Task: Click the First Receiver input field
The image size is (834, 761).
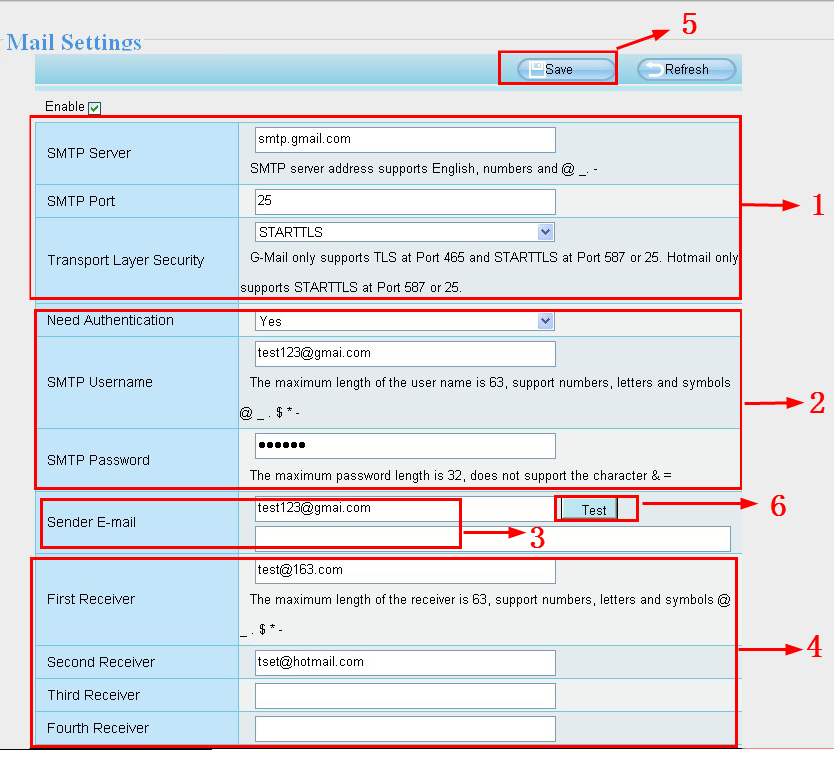Action: click(x=405, y=571)
